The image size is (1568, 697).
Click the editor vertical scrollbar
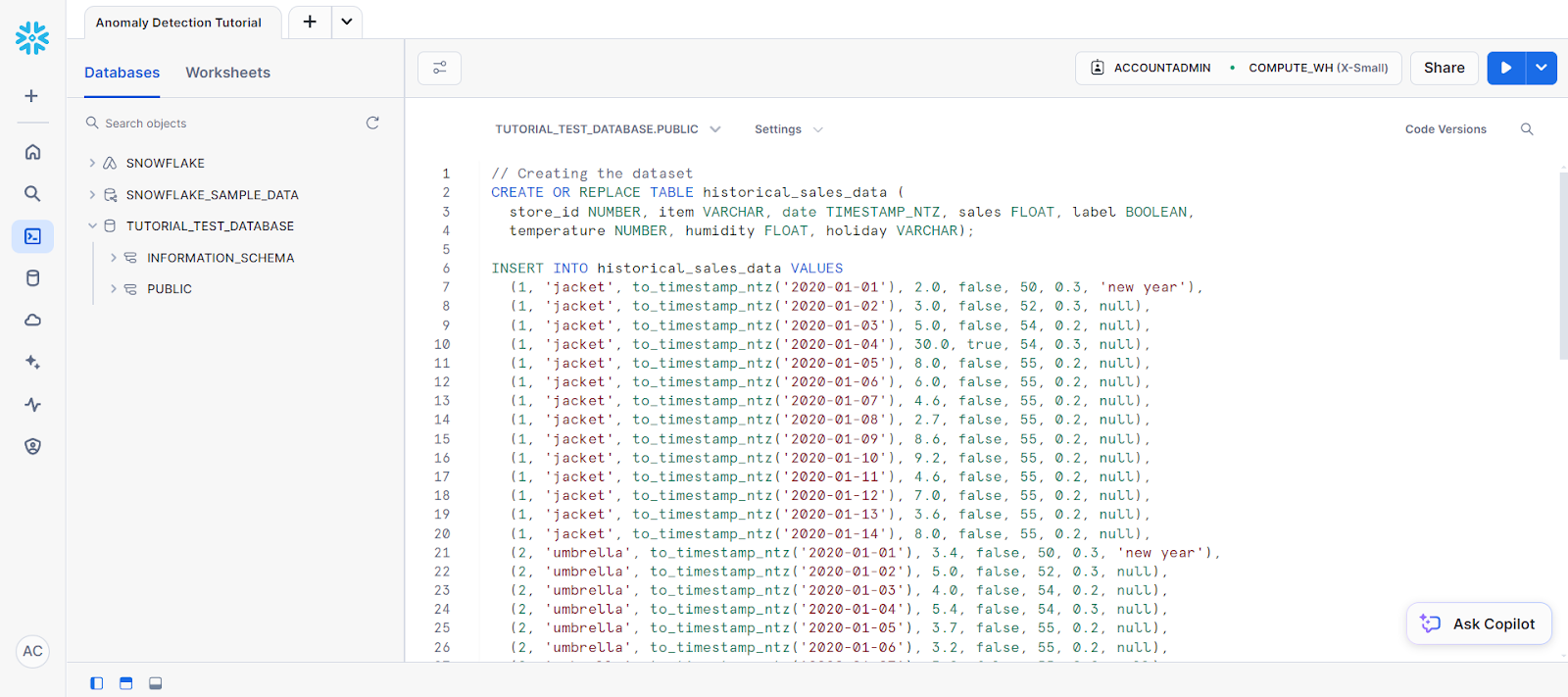pyautogui.click(x=1563, y=265)
